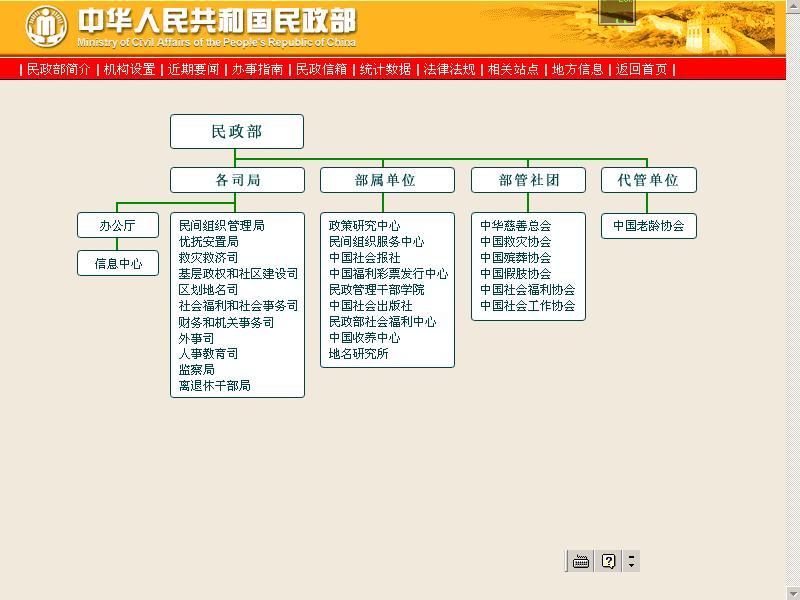This screenshot has height=600, width=800.
Task: Click the 监察局 link
Action: tap(196, 370)
